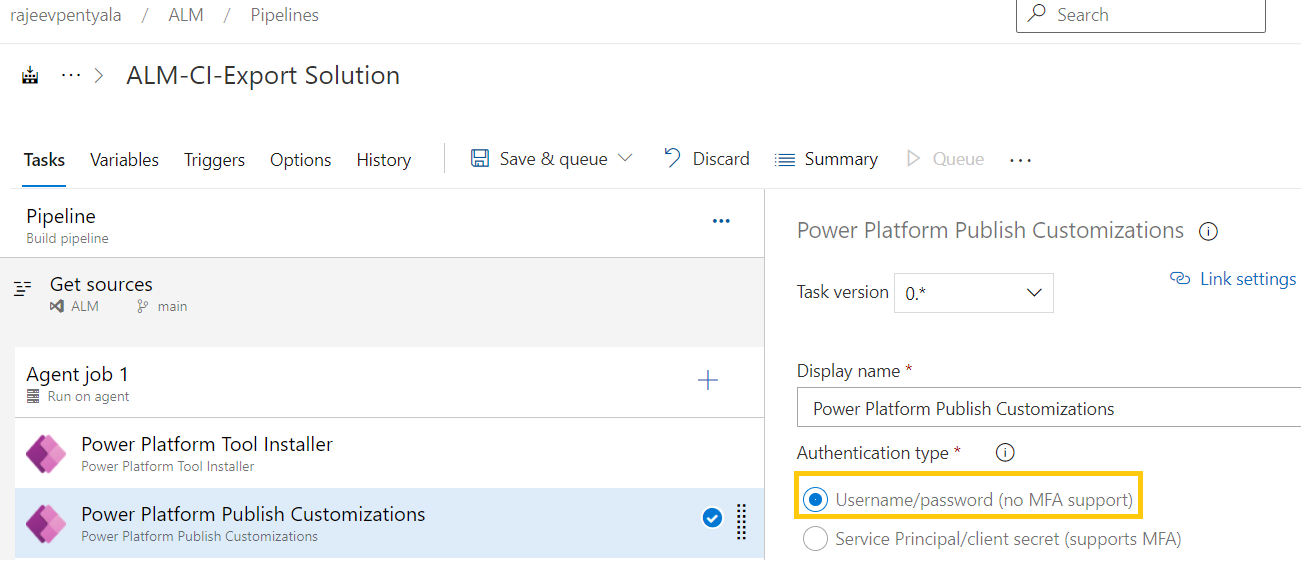Grab the drag handle on Publish Customizations task

point(741,521)
